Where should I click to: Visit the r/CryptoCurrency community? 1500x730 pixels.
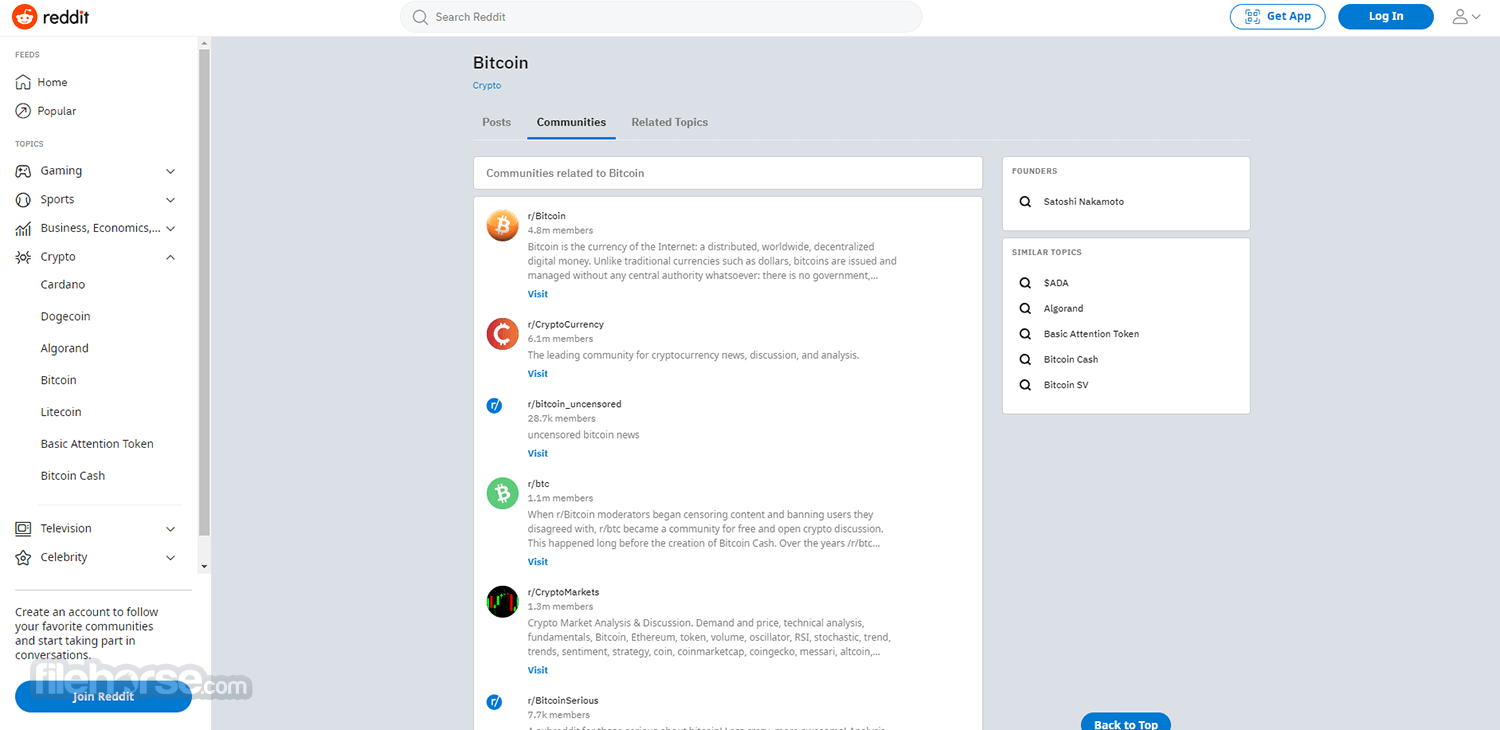point(538,374)
